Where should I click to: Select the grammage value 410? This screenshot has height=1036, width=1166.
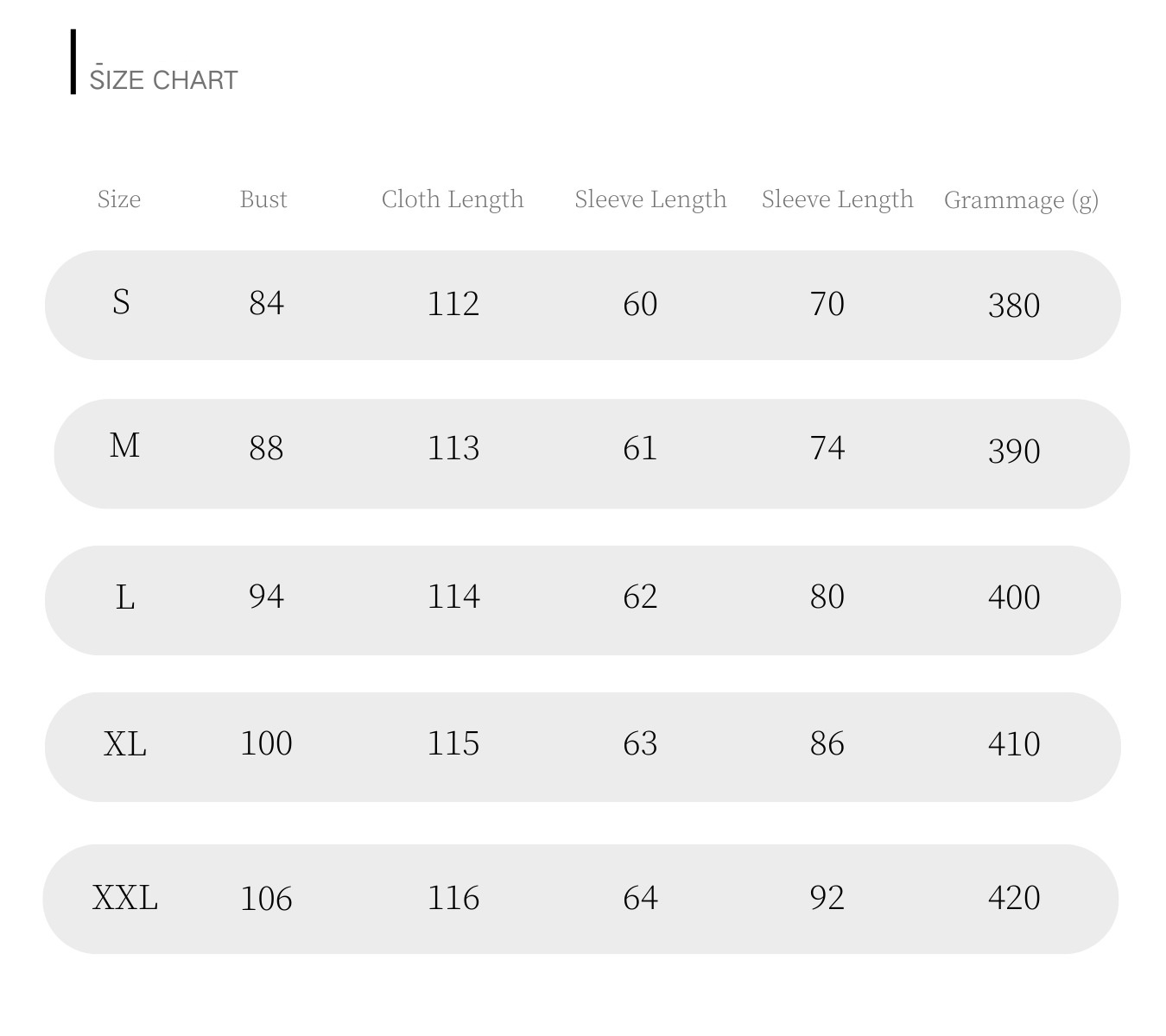1014,744
